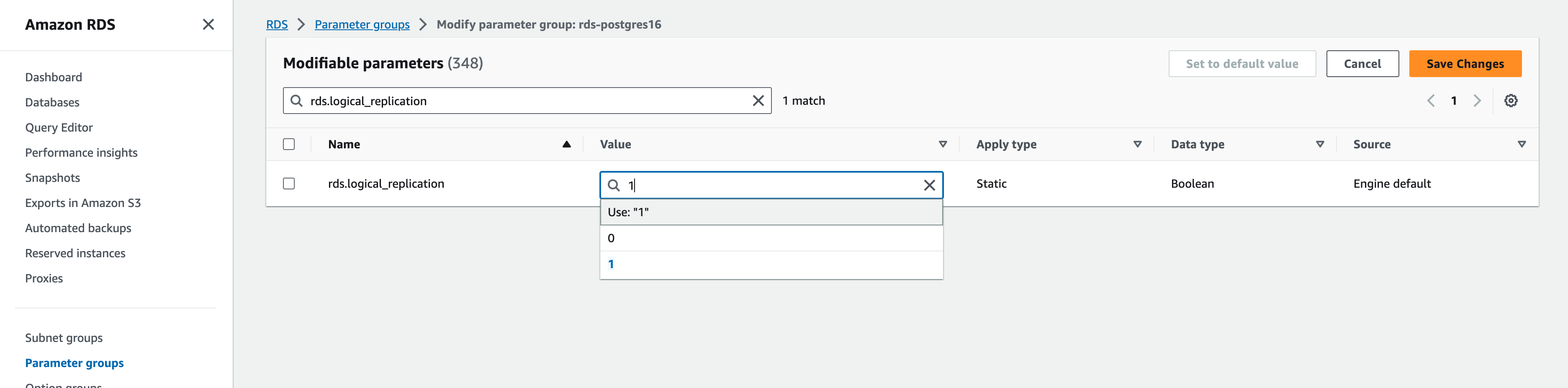
Task: Close the Amazon RDS sidebar panel
Action: point(208,24)
